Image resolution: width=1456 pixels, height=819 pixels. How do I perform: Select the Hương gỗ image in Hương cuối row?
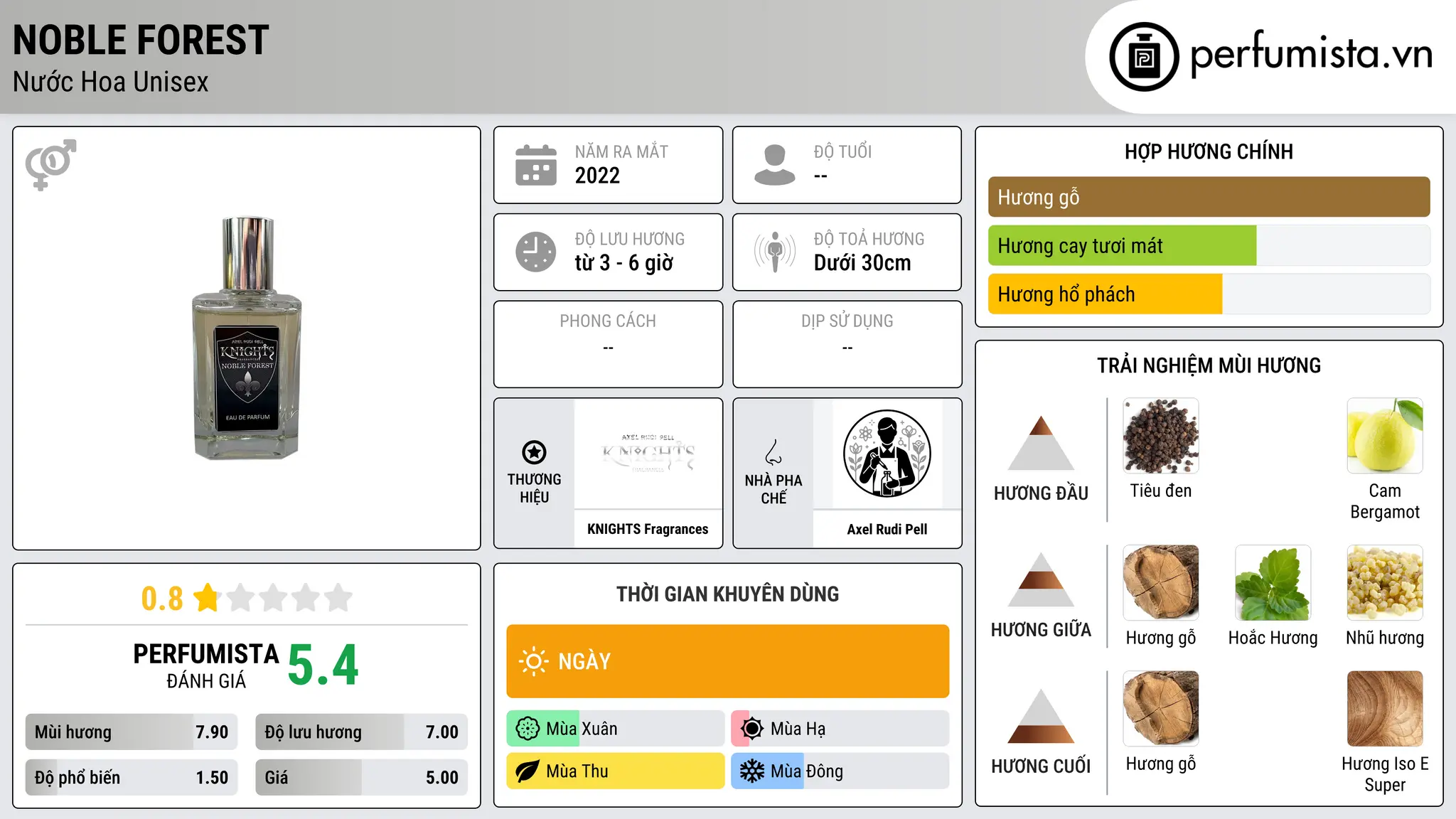coord(1161,709)
